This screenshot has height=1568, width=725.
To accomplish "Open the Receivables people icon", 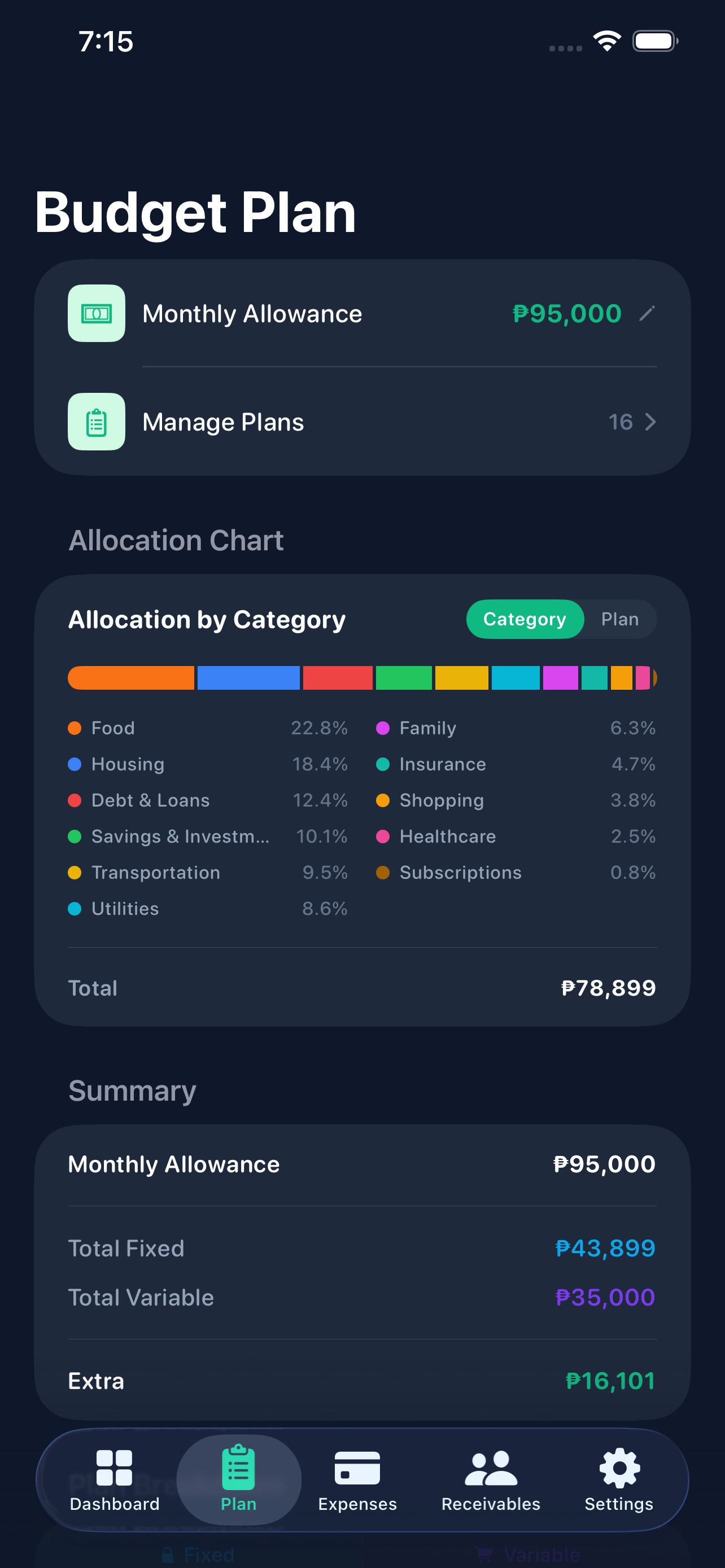I will point(491,1468).
